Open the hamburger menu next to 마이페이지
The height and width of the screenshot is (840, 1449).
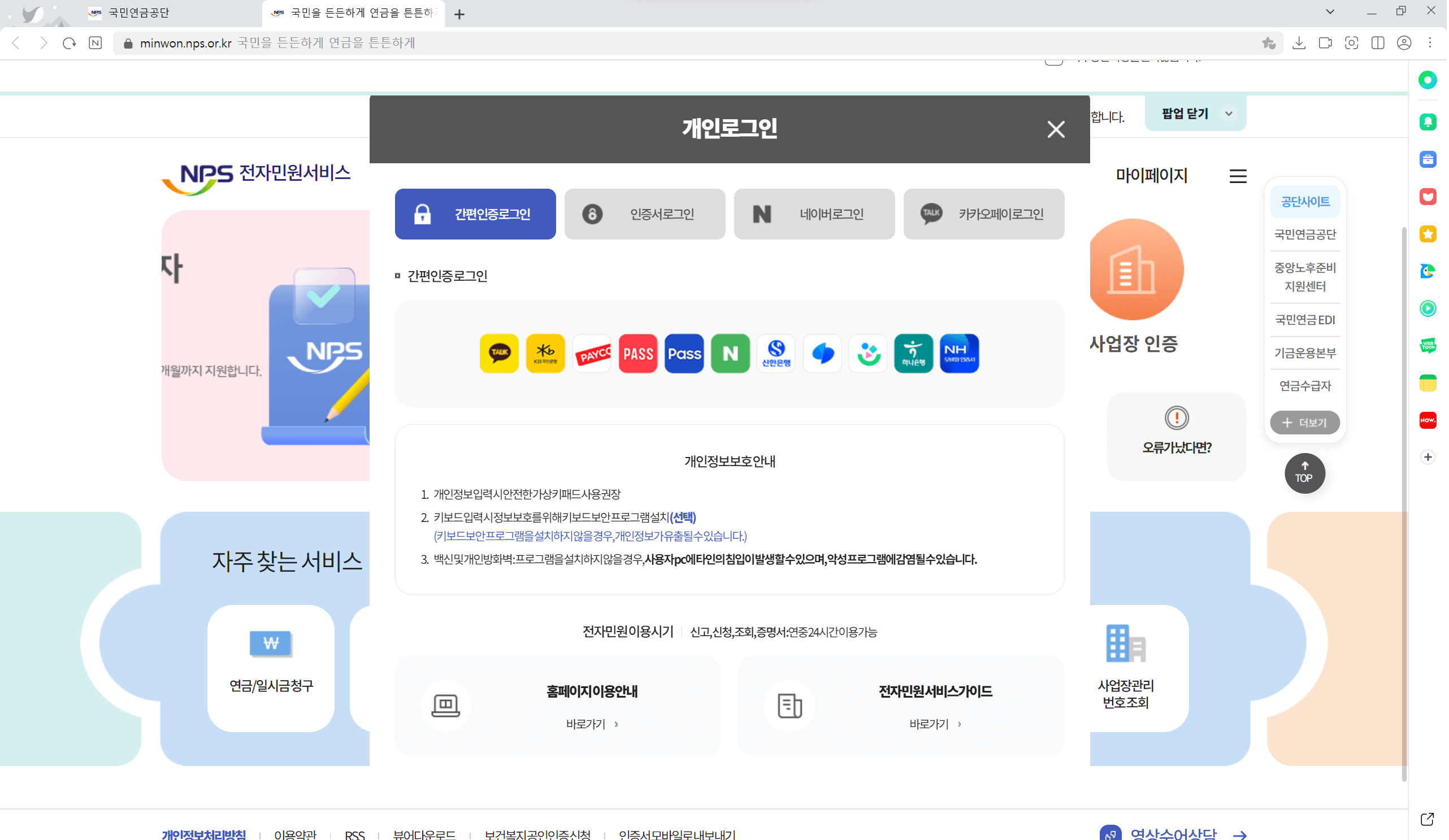[1238, 176]
